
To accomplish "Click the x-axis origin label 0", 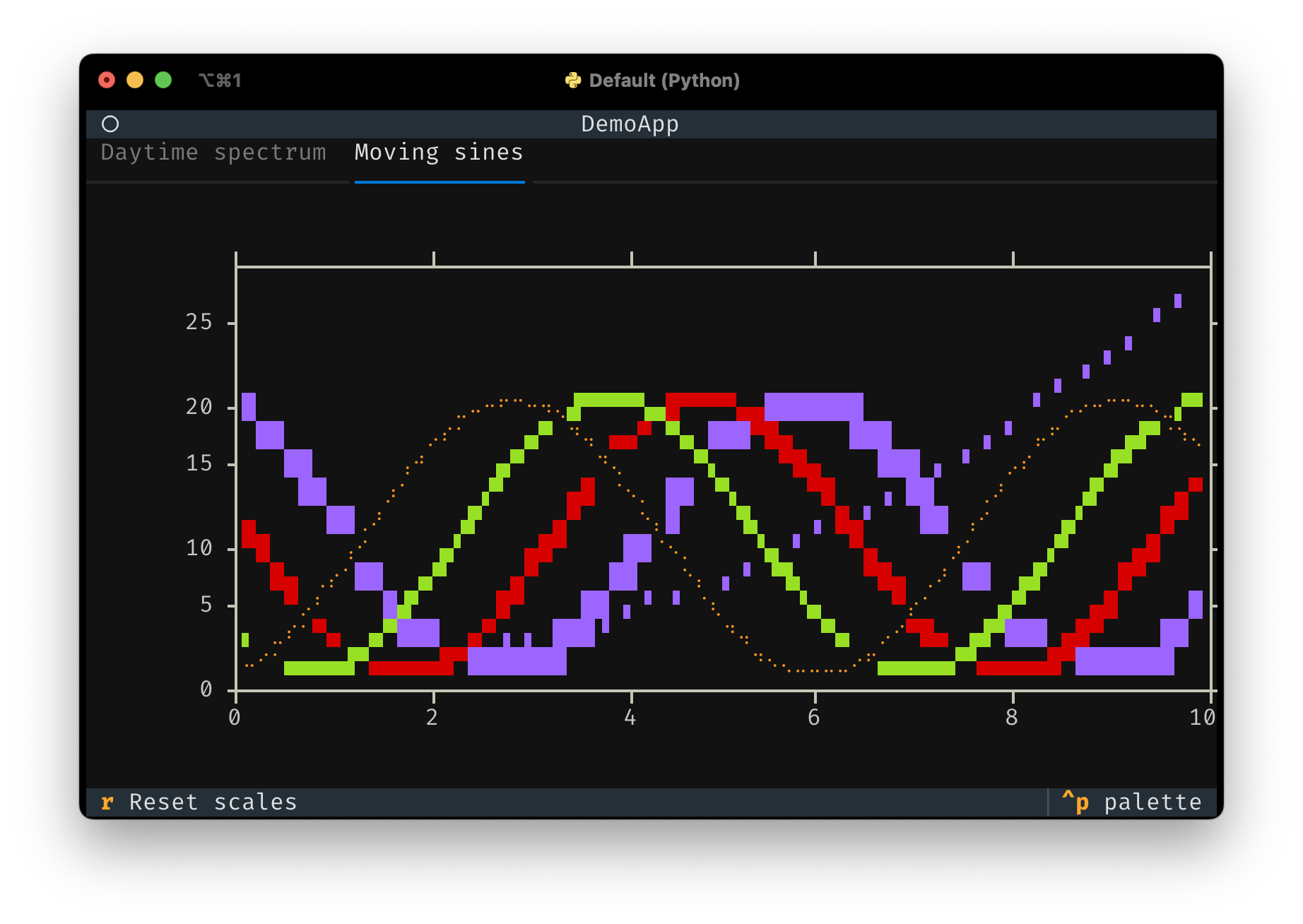I will [x=235, y=716].
